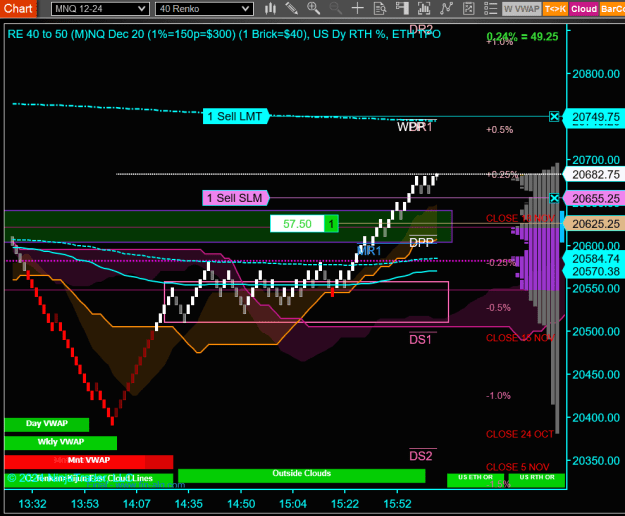Click the -0.5% level label
Viewport: 625px width, 516px height.
498,308
